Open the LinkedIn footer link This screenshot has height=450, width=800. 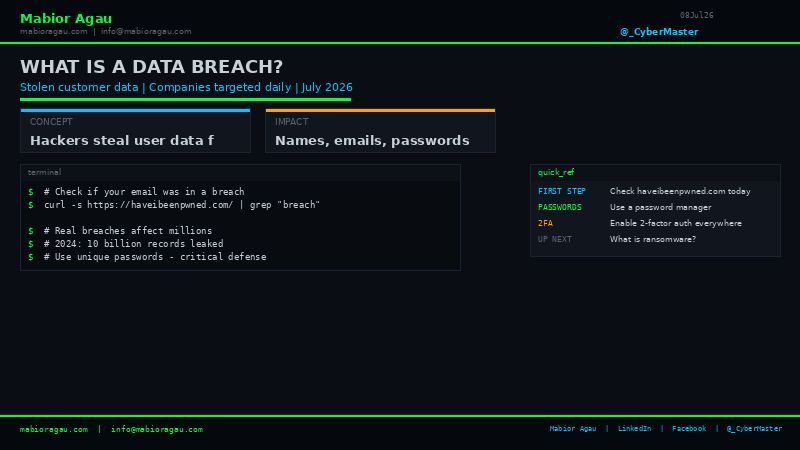[634, 429]
